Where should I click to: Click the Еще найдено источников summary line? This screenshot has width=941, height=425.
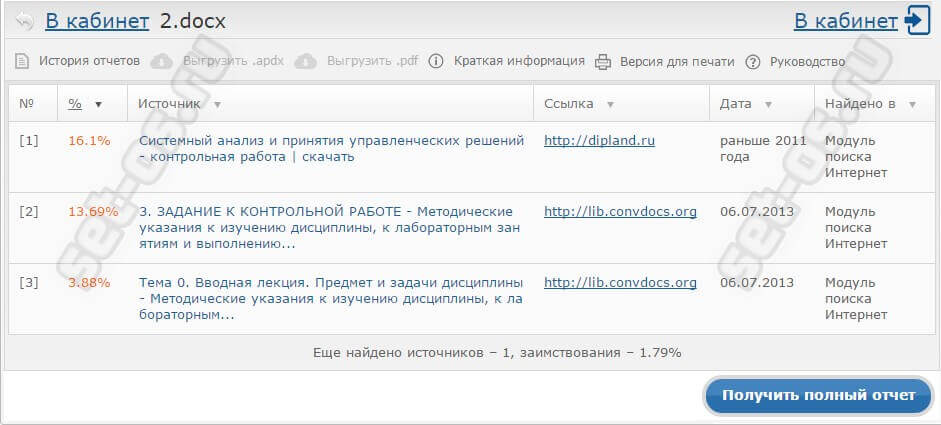(497, 352)
